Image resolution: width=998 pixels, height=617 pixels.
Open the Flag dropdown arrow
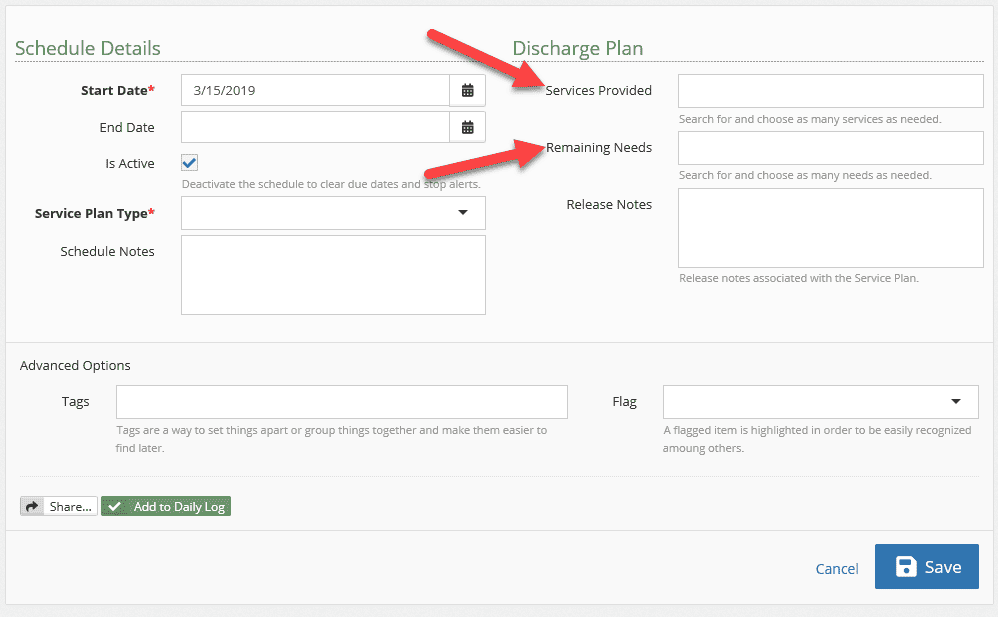(x=955, y=401)
